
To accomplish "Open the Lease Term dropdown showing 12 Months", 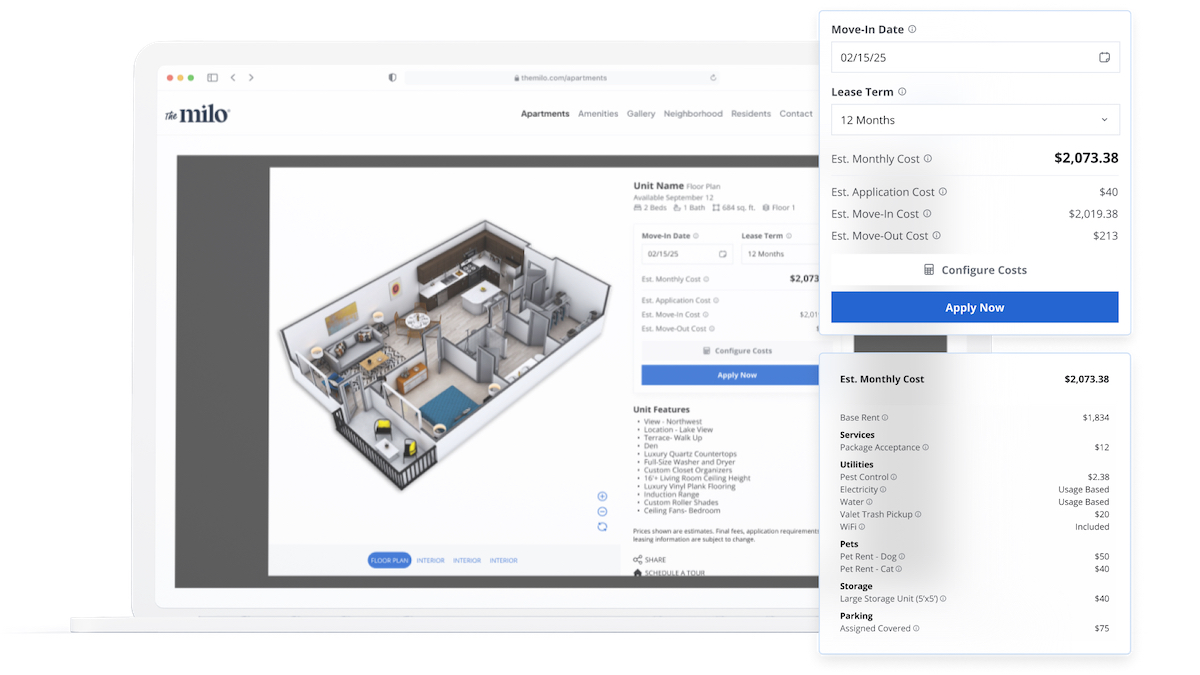I will pos(975,119).
